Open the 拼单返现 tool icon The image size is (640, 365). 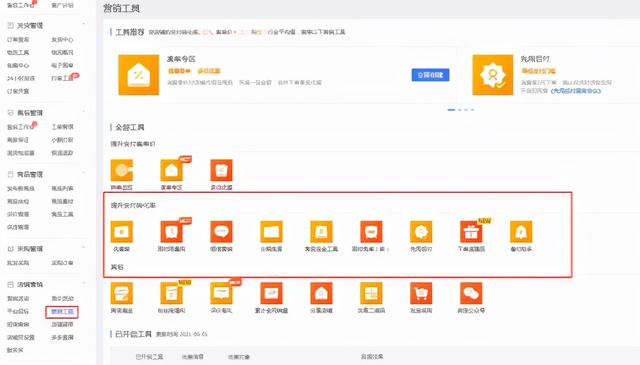click(122, 171)
